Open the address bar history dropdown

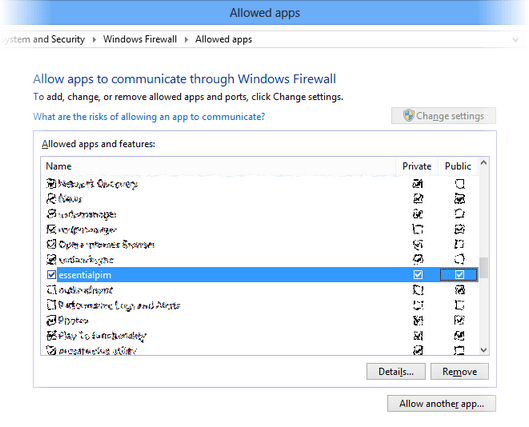tap(516, 40)
